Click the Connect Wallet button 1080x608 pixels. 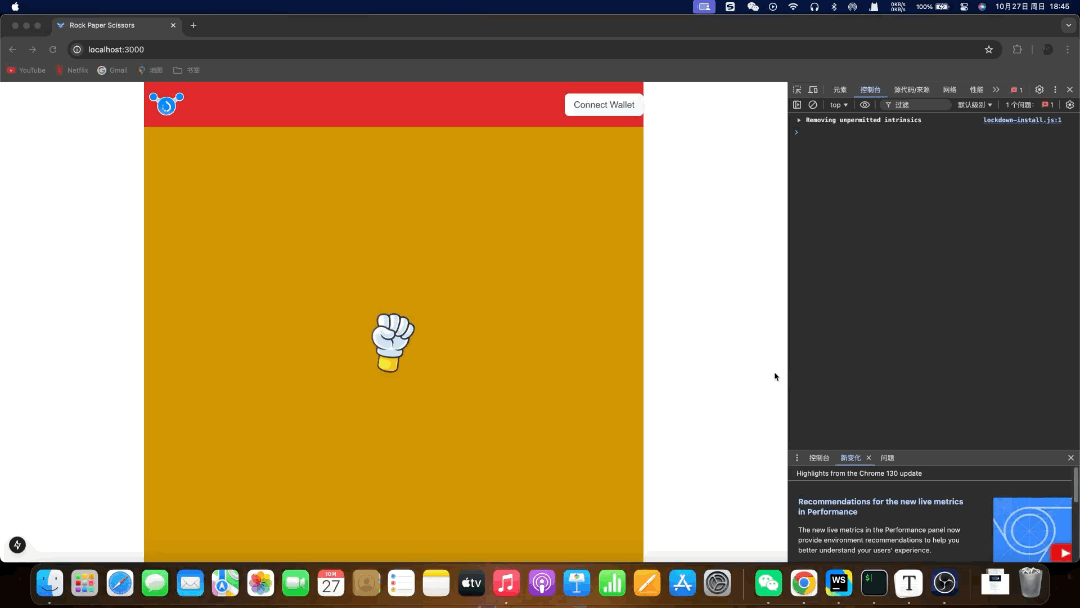(x=603, y=105)
